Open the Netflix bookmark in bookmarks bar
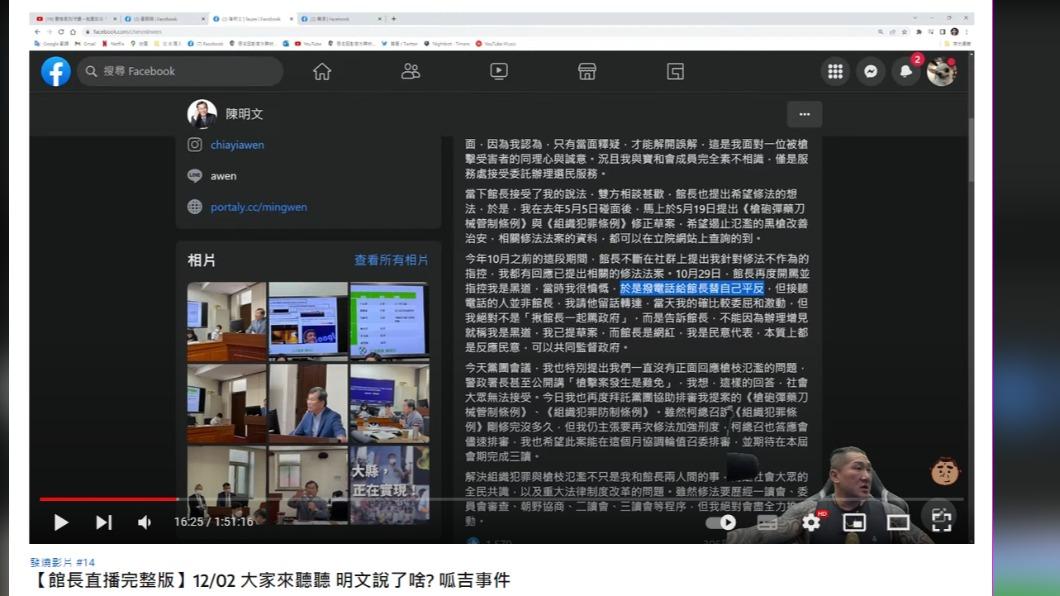1060x596 pixels. [113, 43]
